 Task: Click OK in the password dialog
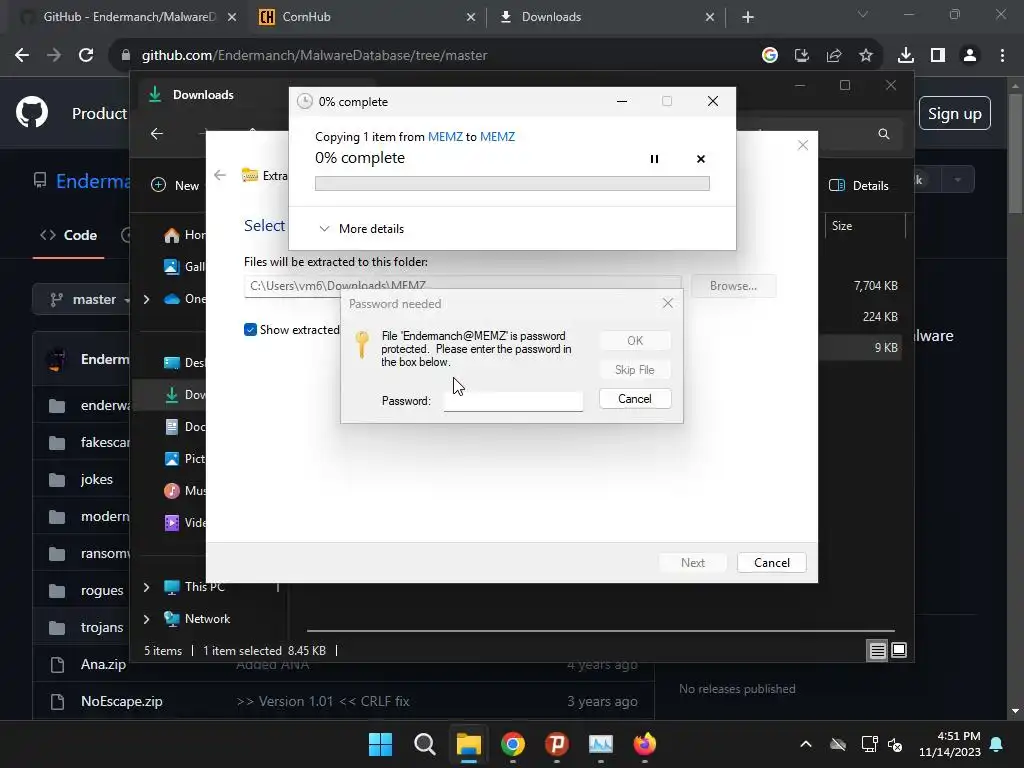[635, 340]
